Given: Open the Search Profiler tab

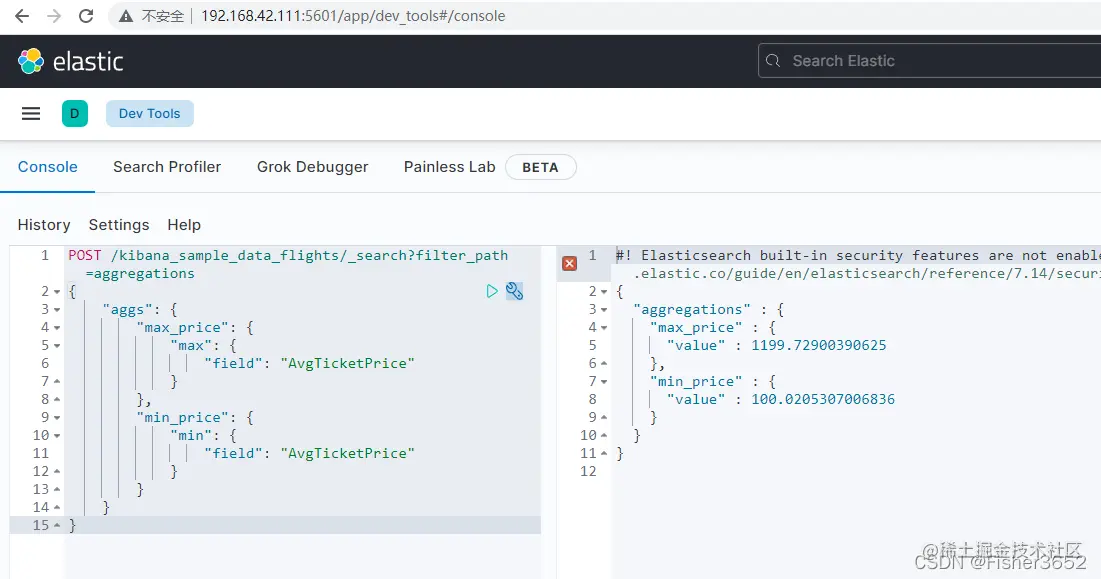Looking at the screenshot, I should (x=167, y=167).
